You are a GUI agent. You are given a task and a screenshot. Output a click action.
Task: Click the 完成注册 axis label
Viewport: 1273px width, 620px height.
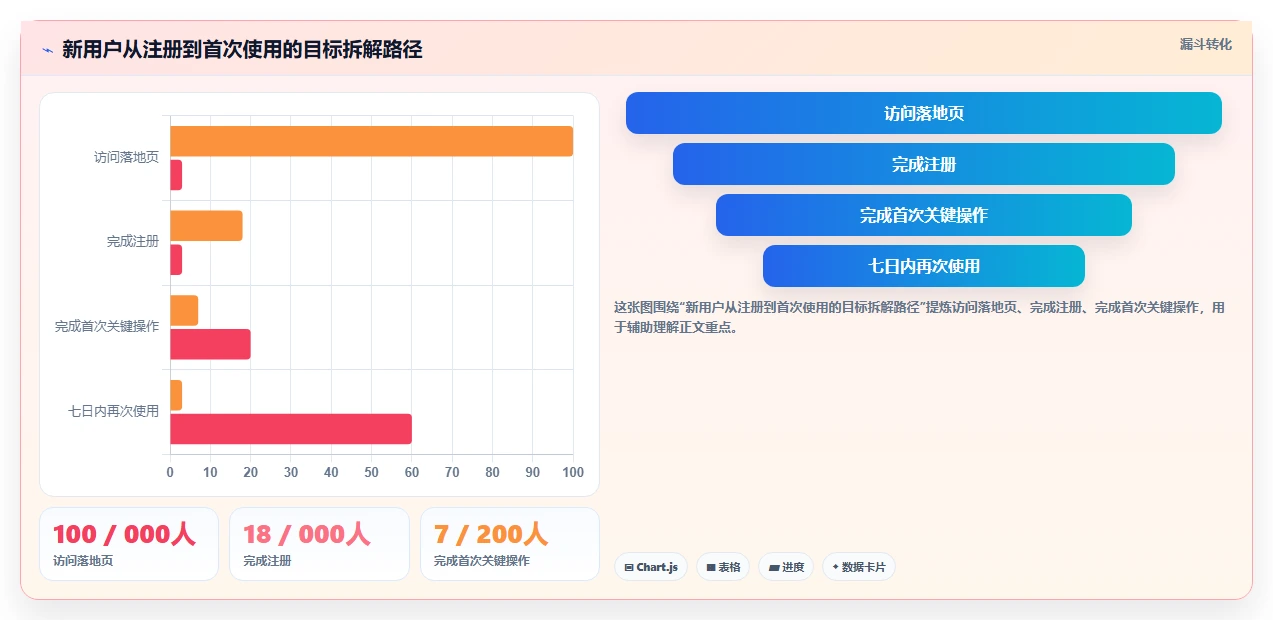pyautogui.click(x=133, y=242)
